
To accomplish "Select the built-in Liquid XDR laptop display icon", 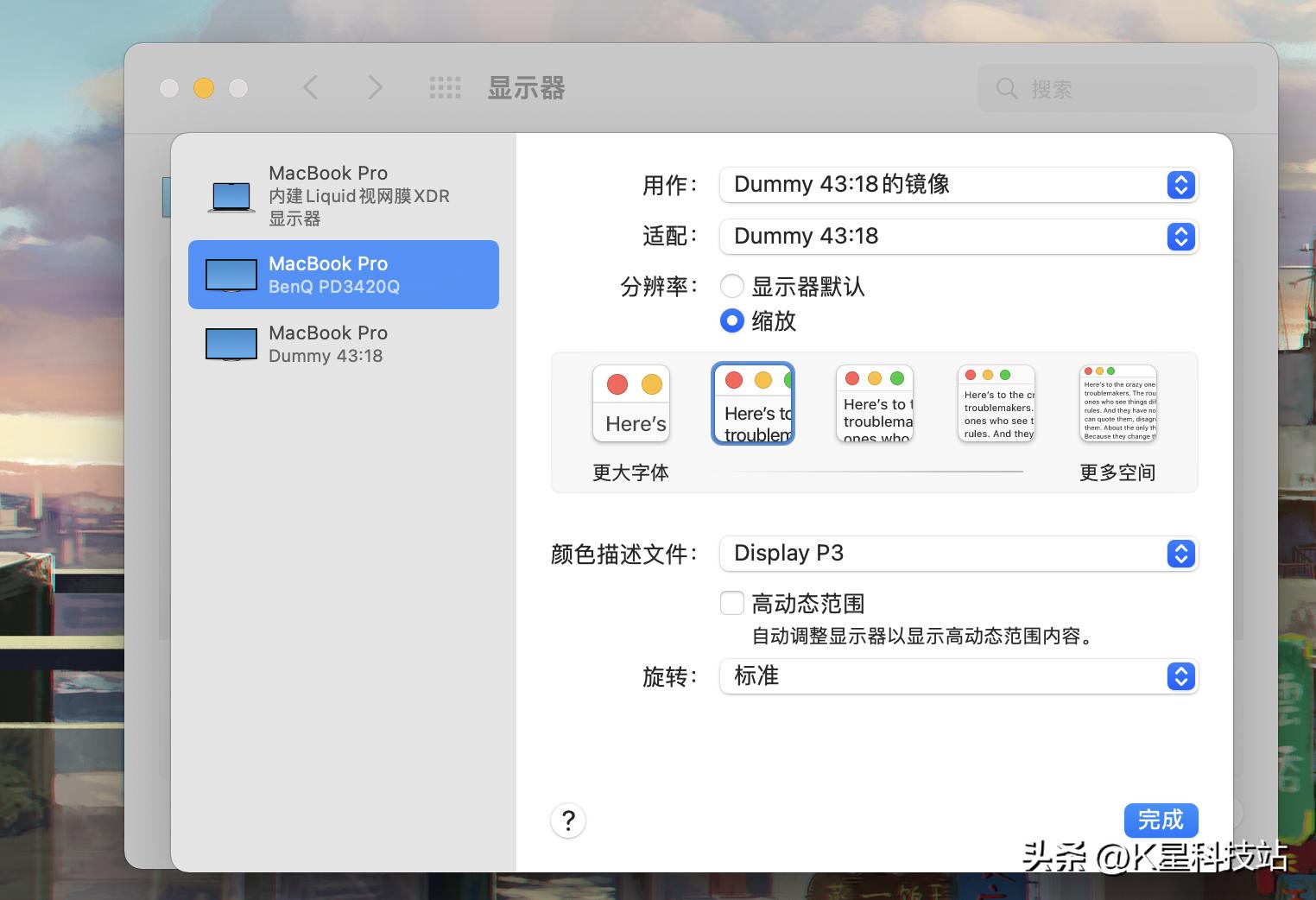I will tap(231, 196).
